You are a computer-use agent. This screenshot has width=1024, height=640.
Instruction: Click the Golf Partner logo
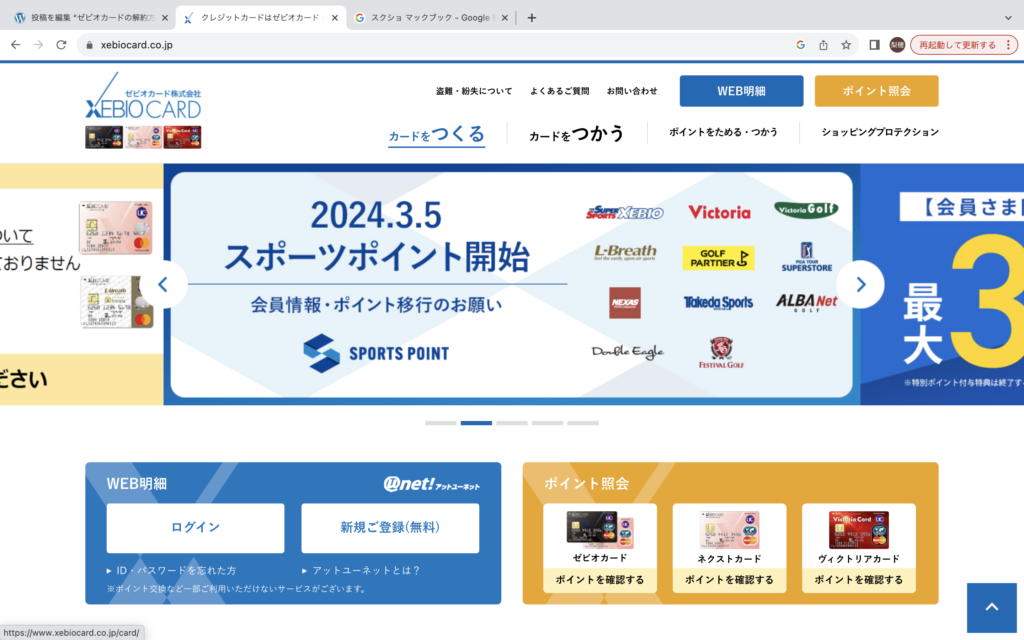tap(718, 258)
